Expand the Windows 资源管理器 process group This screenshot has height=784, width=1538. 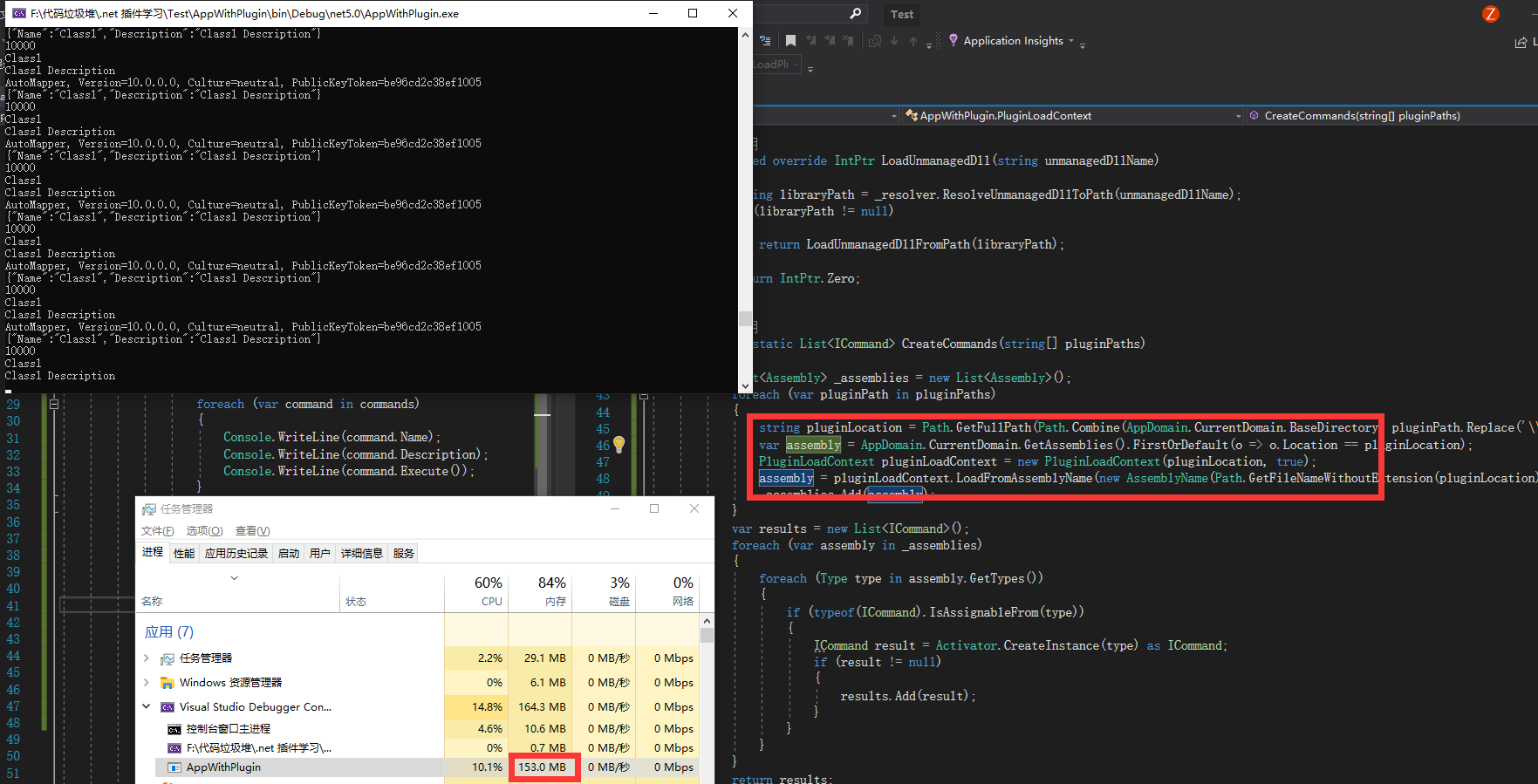147,683
